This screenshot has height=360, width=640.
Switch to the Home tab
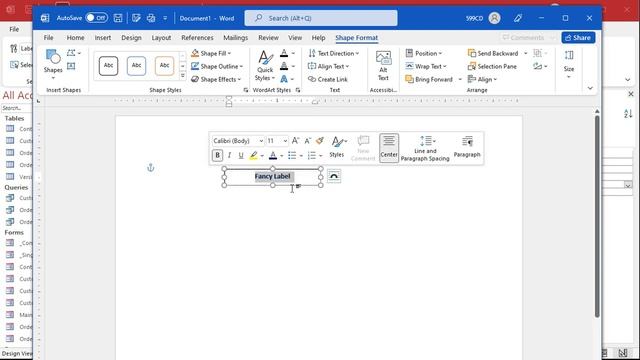pyautogui.click(x=76, y=38)
